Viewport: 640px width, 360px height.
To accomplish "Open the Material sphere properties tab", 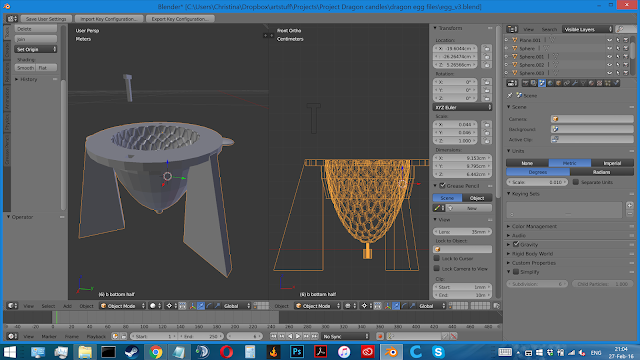I will click(591, 83).
